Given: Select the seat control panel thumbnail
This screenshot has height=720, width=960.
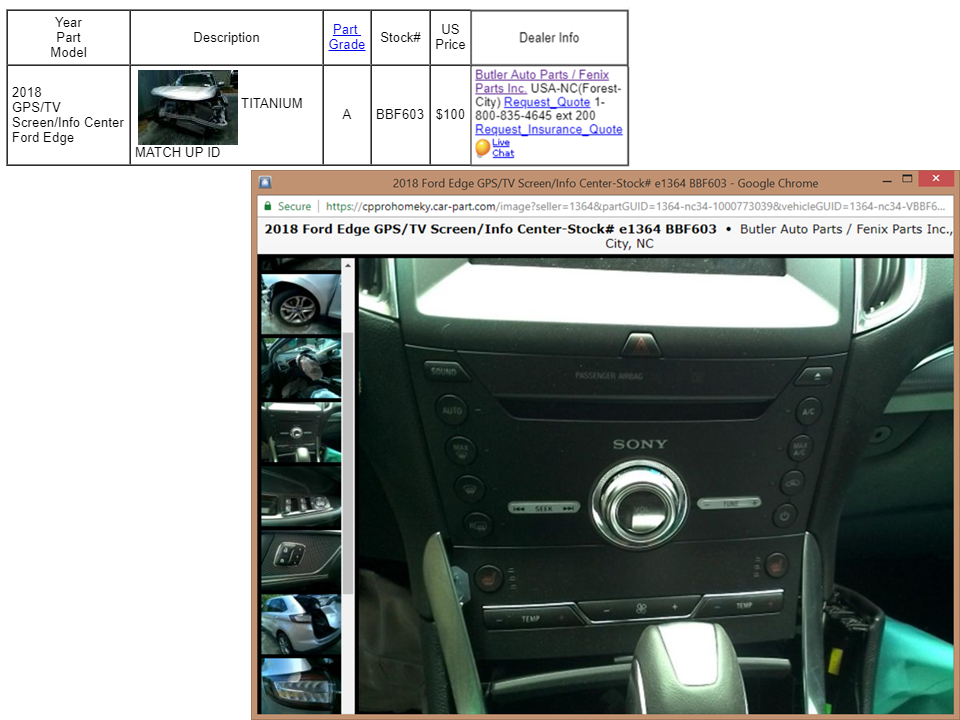Looking at the screenshot, I should [301, 561].
